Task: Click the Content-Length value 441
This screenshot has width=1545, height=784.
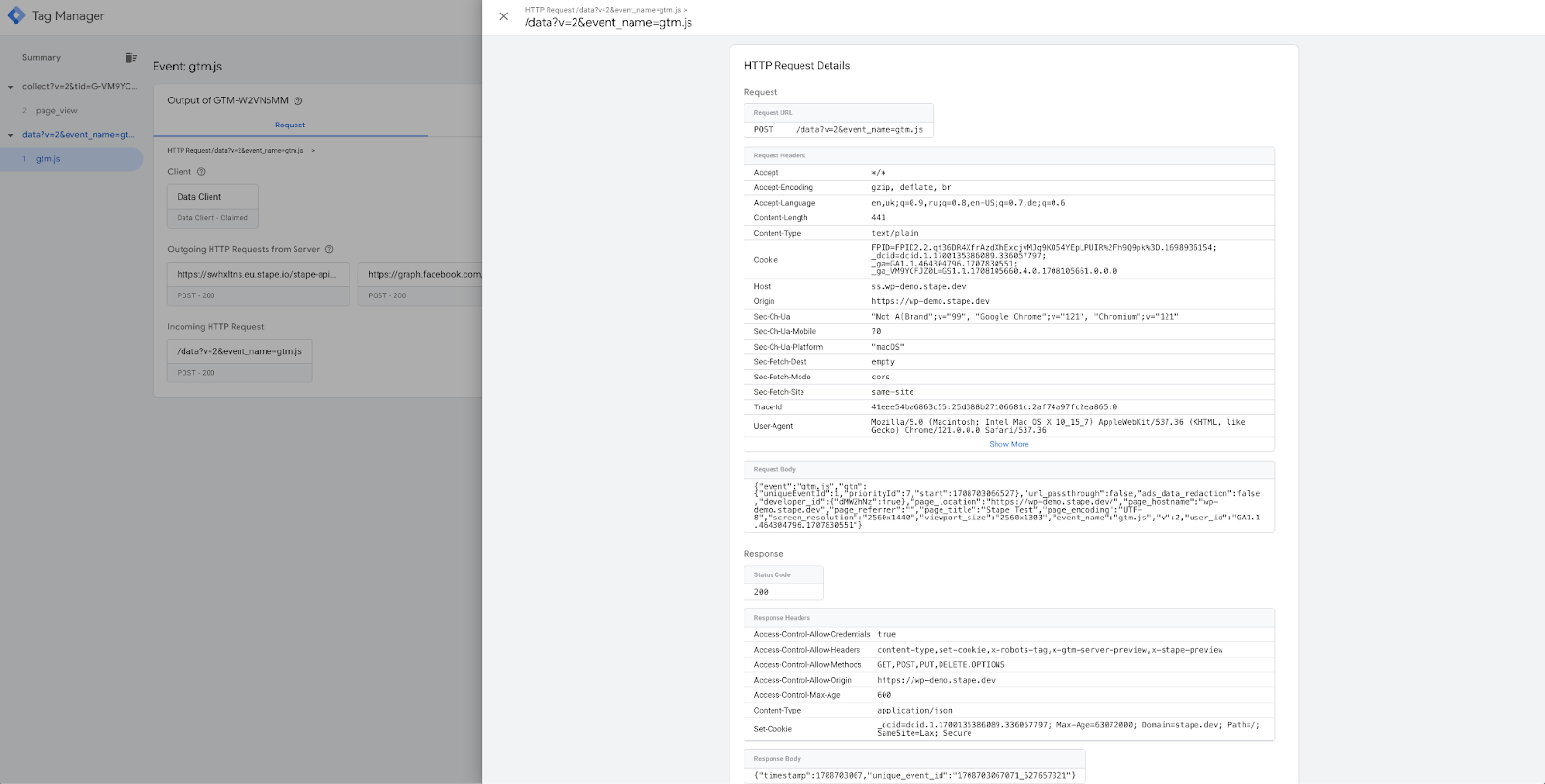Action: [878, 218]
